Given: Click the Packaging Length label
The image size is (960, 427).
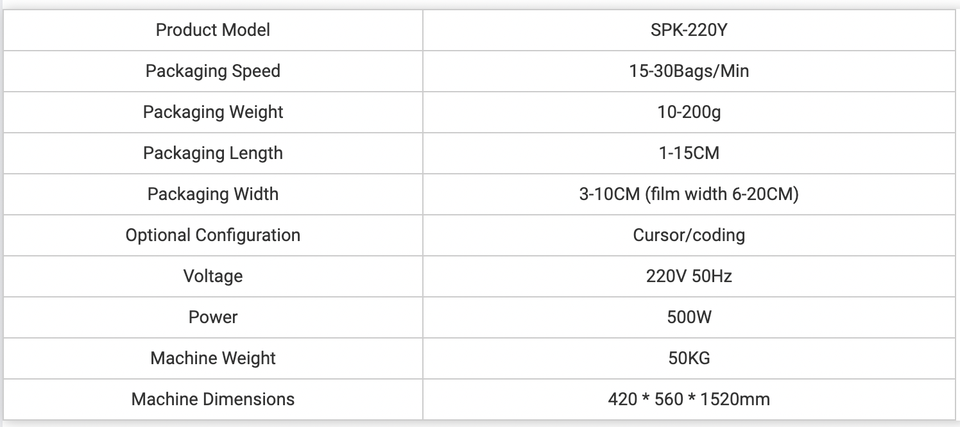Looking at the screenshot, I should (213, 153).
